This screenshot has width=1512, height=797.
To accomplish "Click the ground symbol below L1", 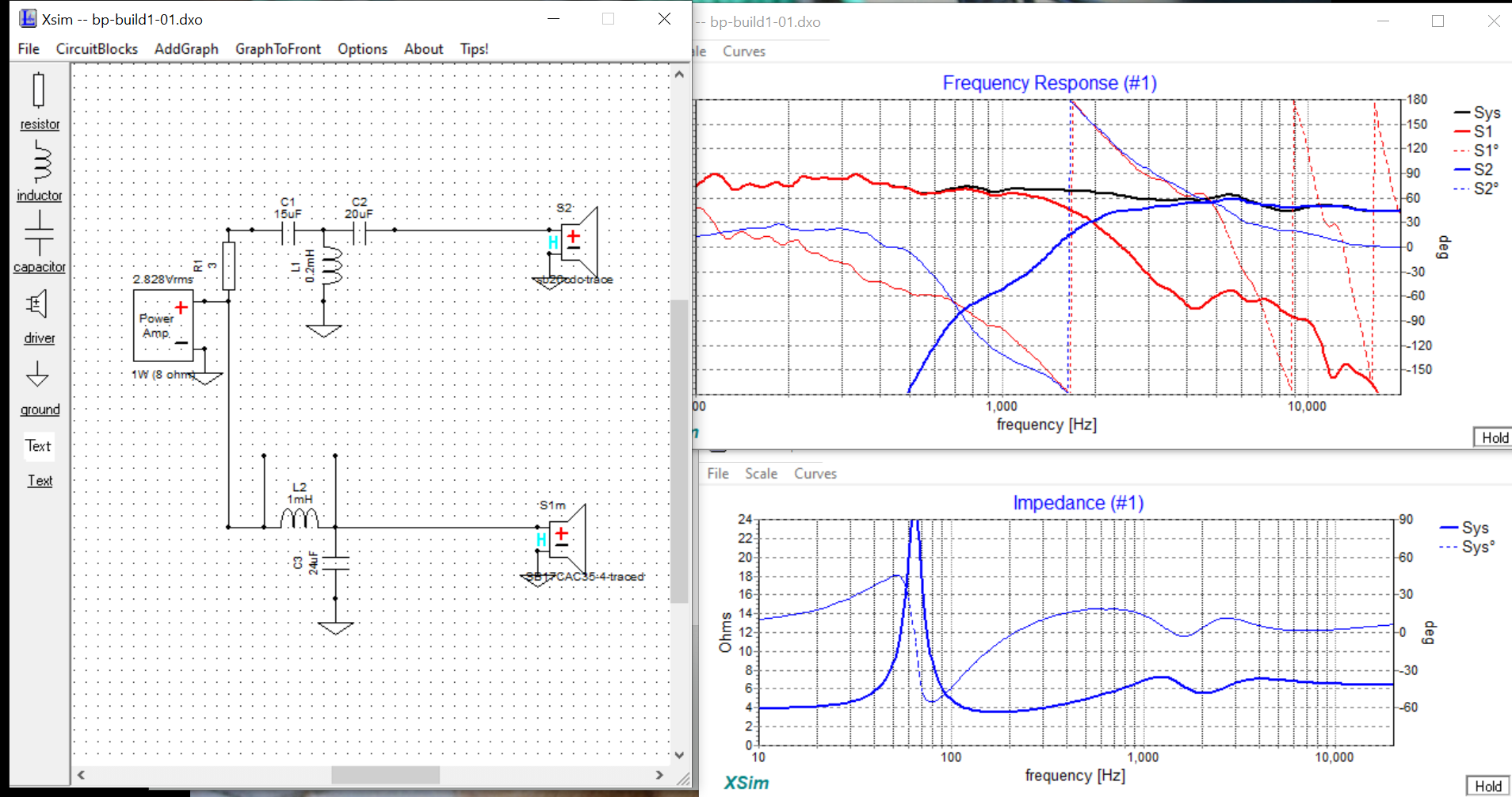I will (x=323, y=330).
